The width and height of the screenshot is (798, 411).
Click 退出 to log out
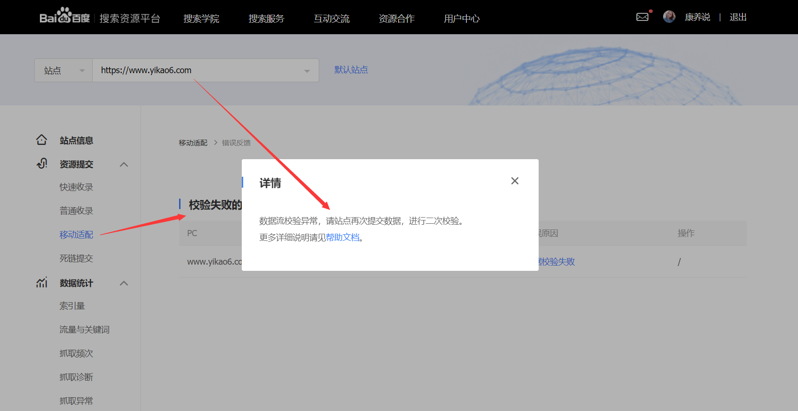[738, 17]
